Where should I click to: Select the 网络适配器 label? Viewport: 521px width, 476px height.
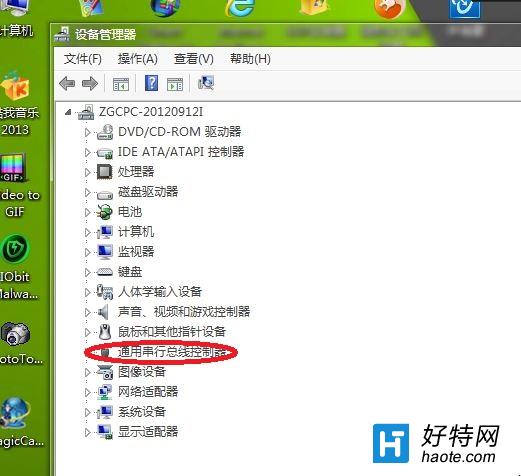(148, 392)
